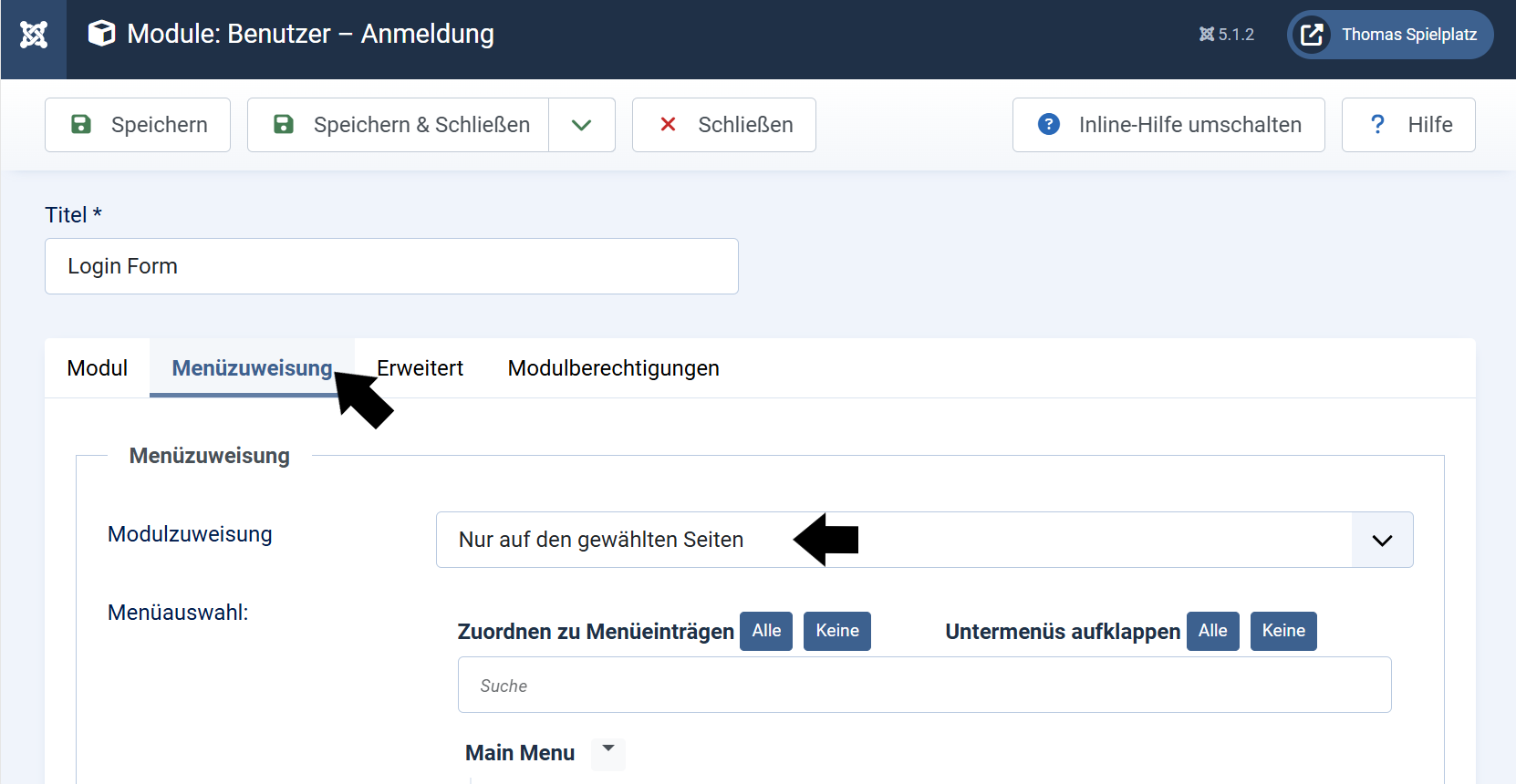The width and height of the screenshot is (1516, 784).
Task: Expand the save options dropdown arrow
Action: pyautogui.click(x=582, y=125)
